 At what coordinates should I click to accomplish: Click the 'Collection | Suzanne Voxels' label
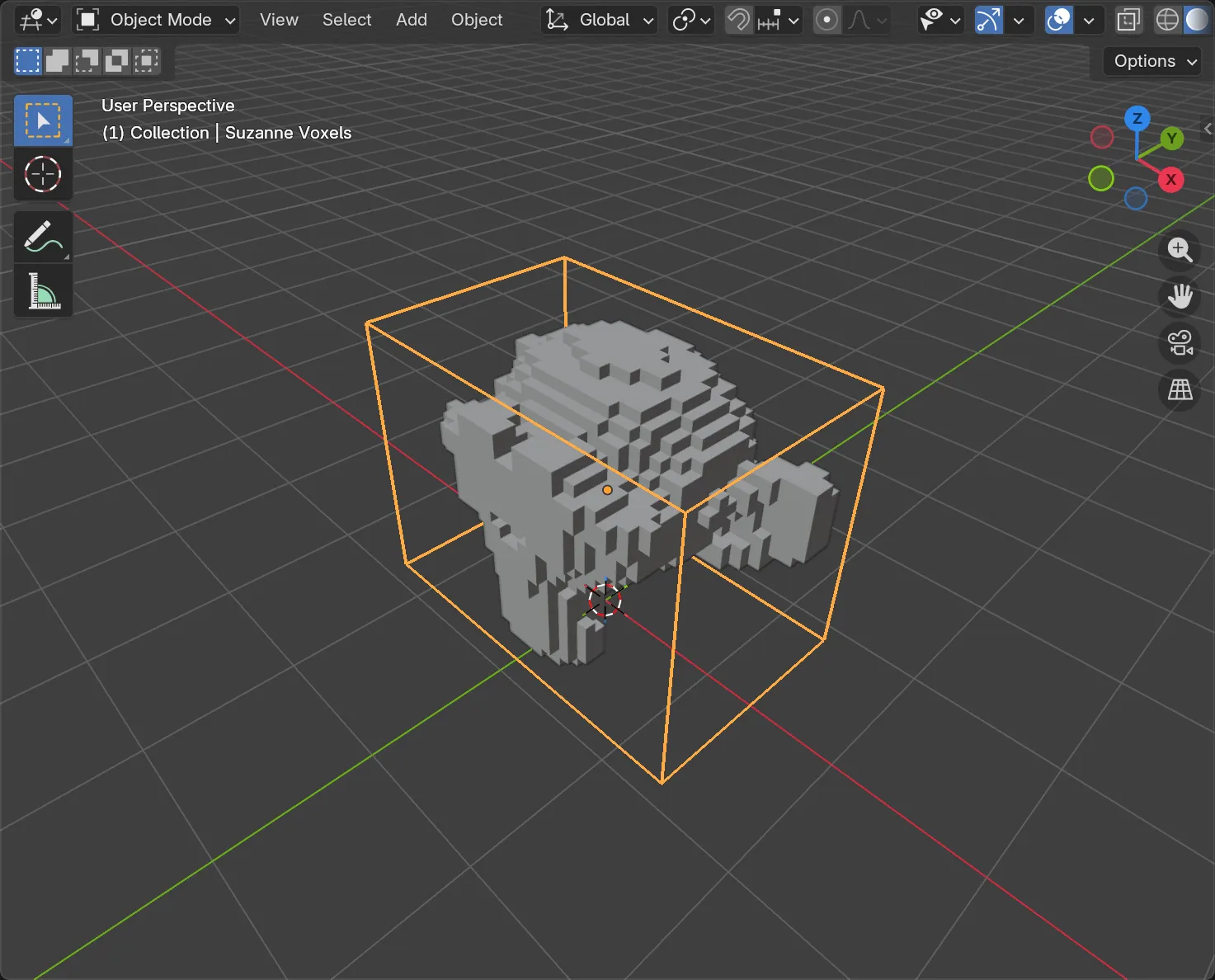coord(227,133)
